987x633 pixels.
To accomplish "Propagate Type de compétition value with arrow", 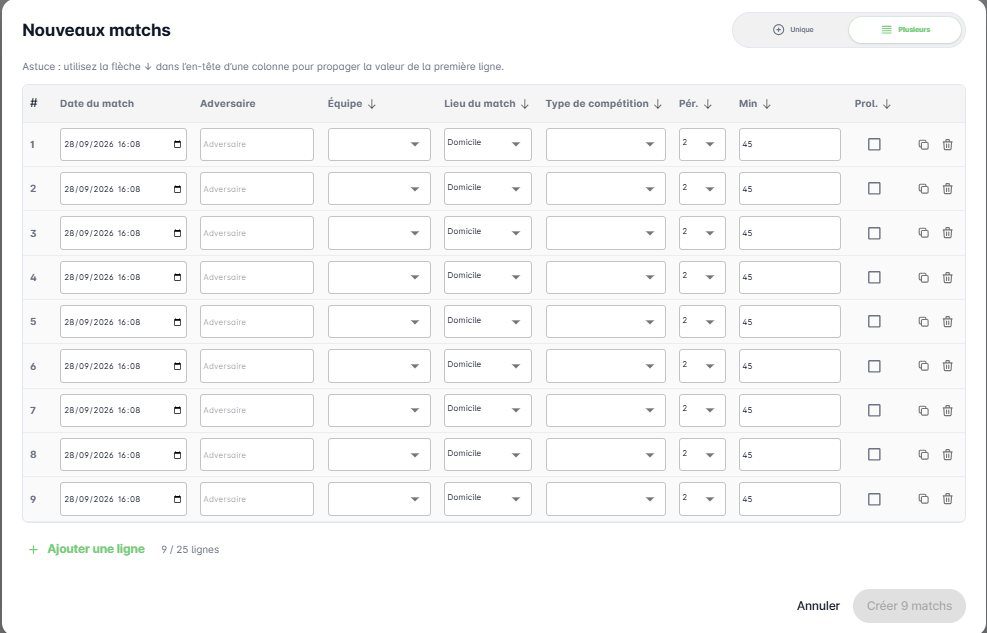I will pos(658,104).
